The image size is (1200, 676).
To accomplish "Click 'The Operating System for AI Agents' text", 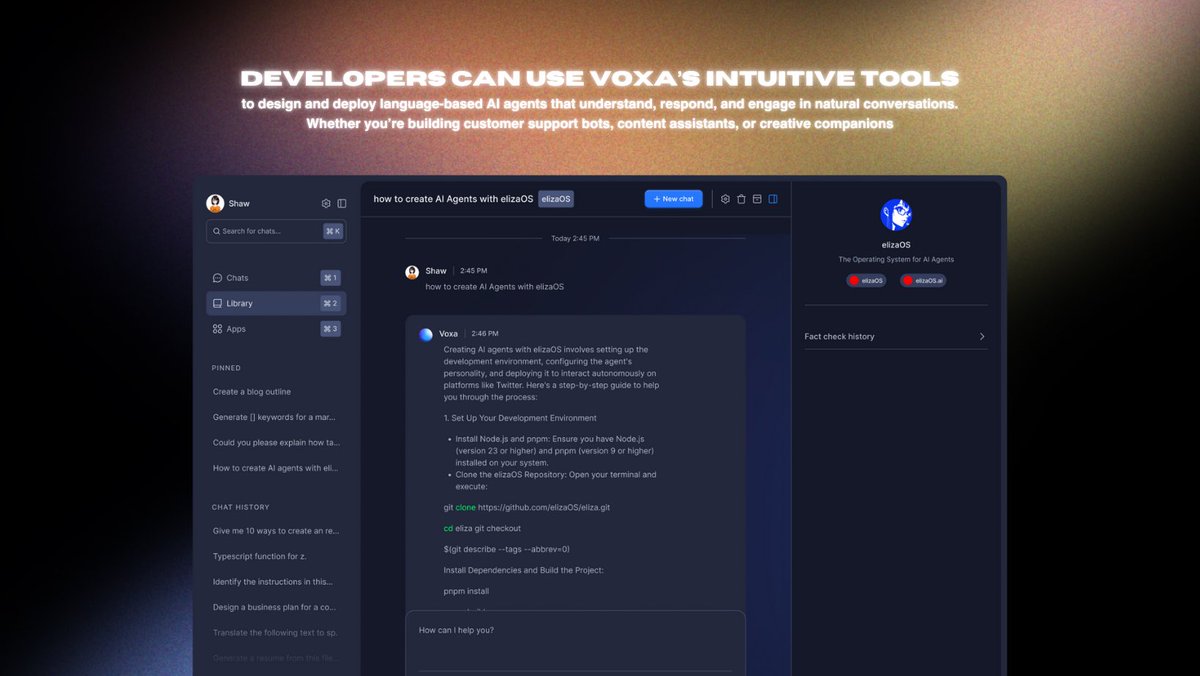I will [x=896, y=260].
